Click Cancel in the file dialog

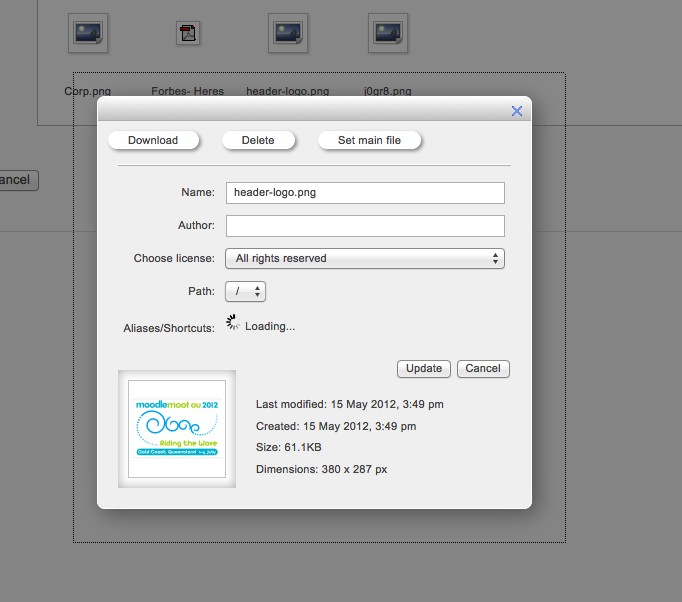coord(483,368)
